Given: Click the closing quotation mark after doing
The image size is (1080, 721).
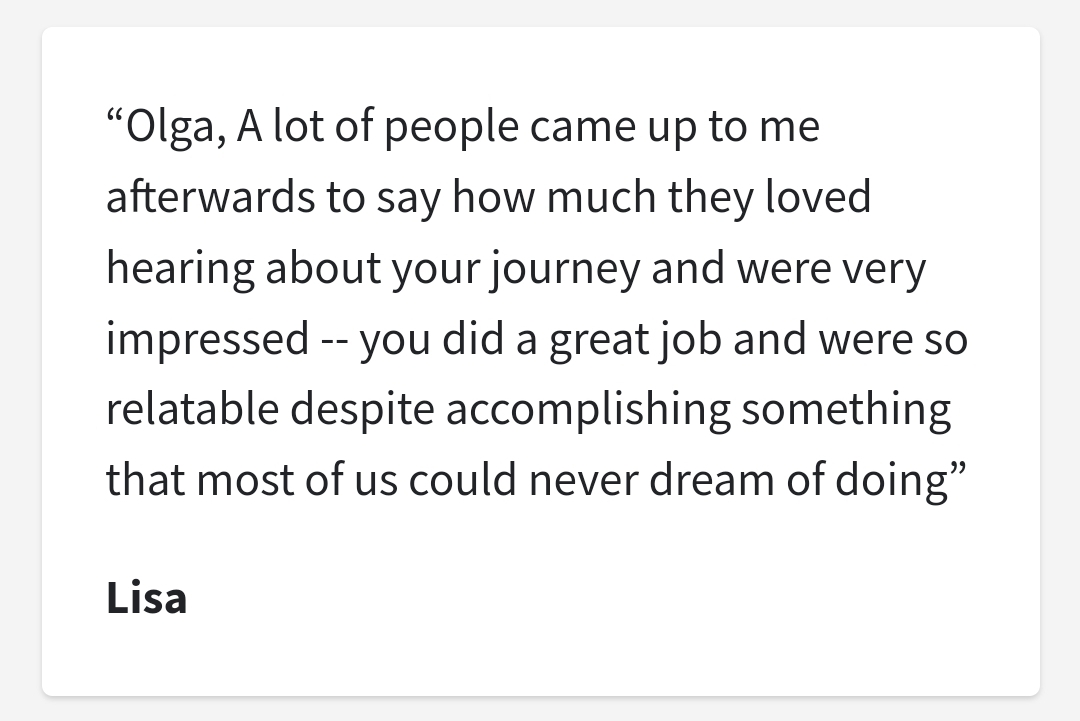Looking at the screenshot, I should point(958,470).
